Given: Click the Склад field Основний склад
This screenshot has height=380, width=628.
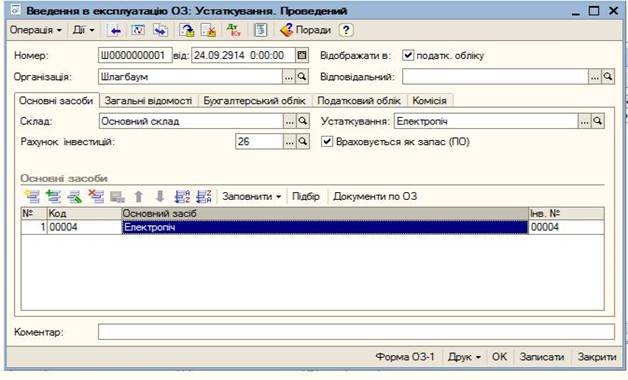Looking at the screenshot, I should coord(191,121).
